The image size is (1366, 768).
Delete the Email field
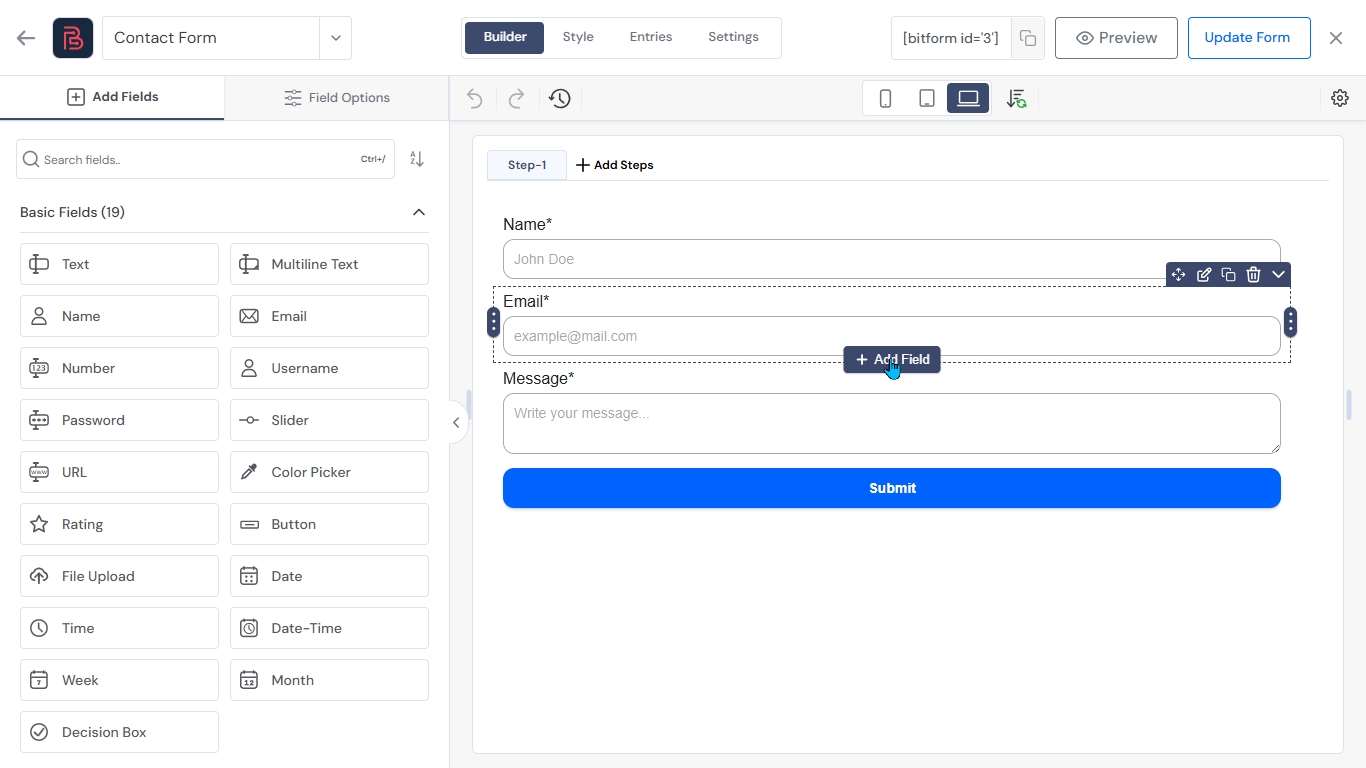pos(1254,275)
